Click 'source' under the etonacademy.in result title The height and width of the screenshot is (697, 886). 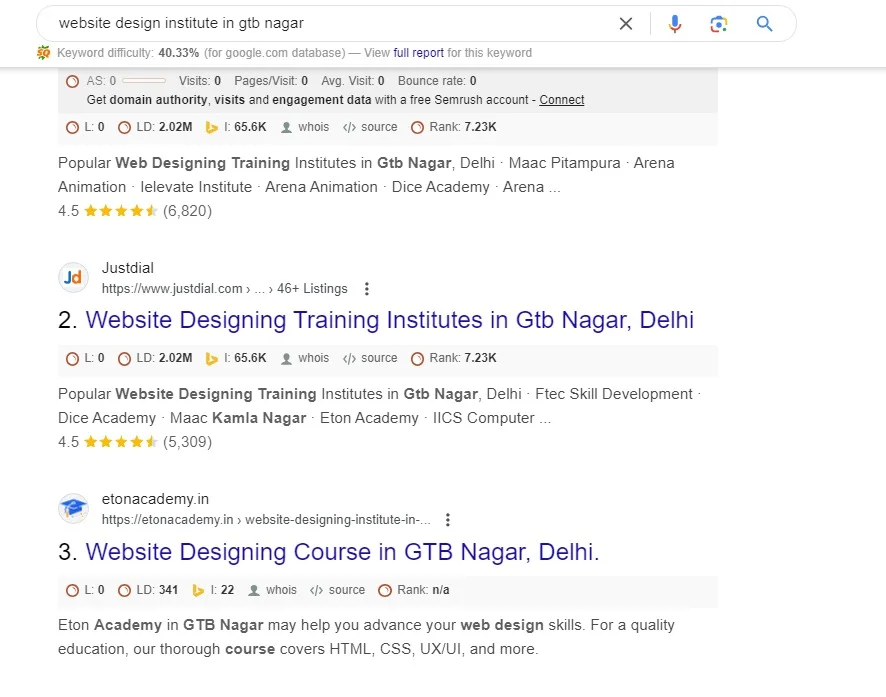(337, 590)
